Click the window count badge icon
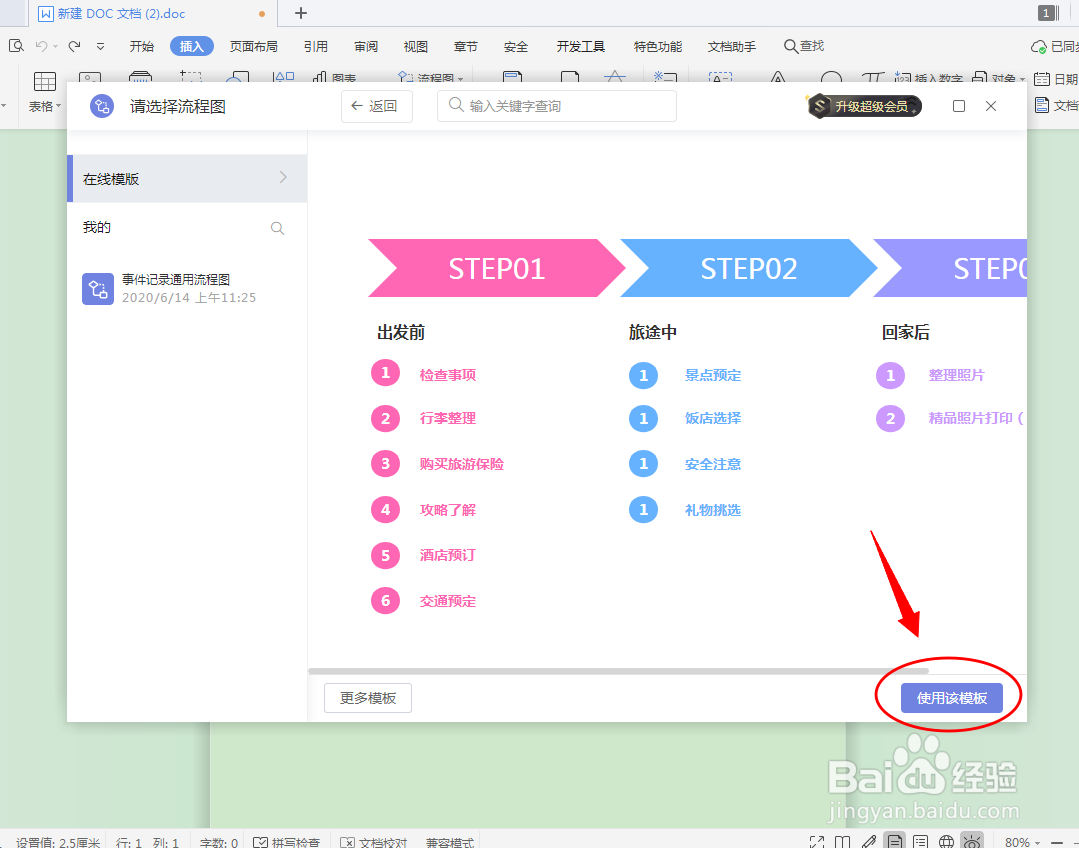Image resolution: width=1079 pixels, height=848 pixels. pyautogui.click(x=1047, y=13)
